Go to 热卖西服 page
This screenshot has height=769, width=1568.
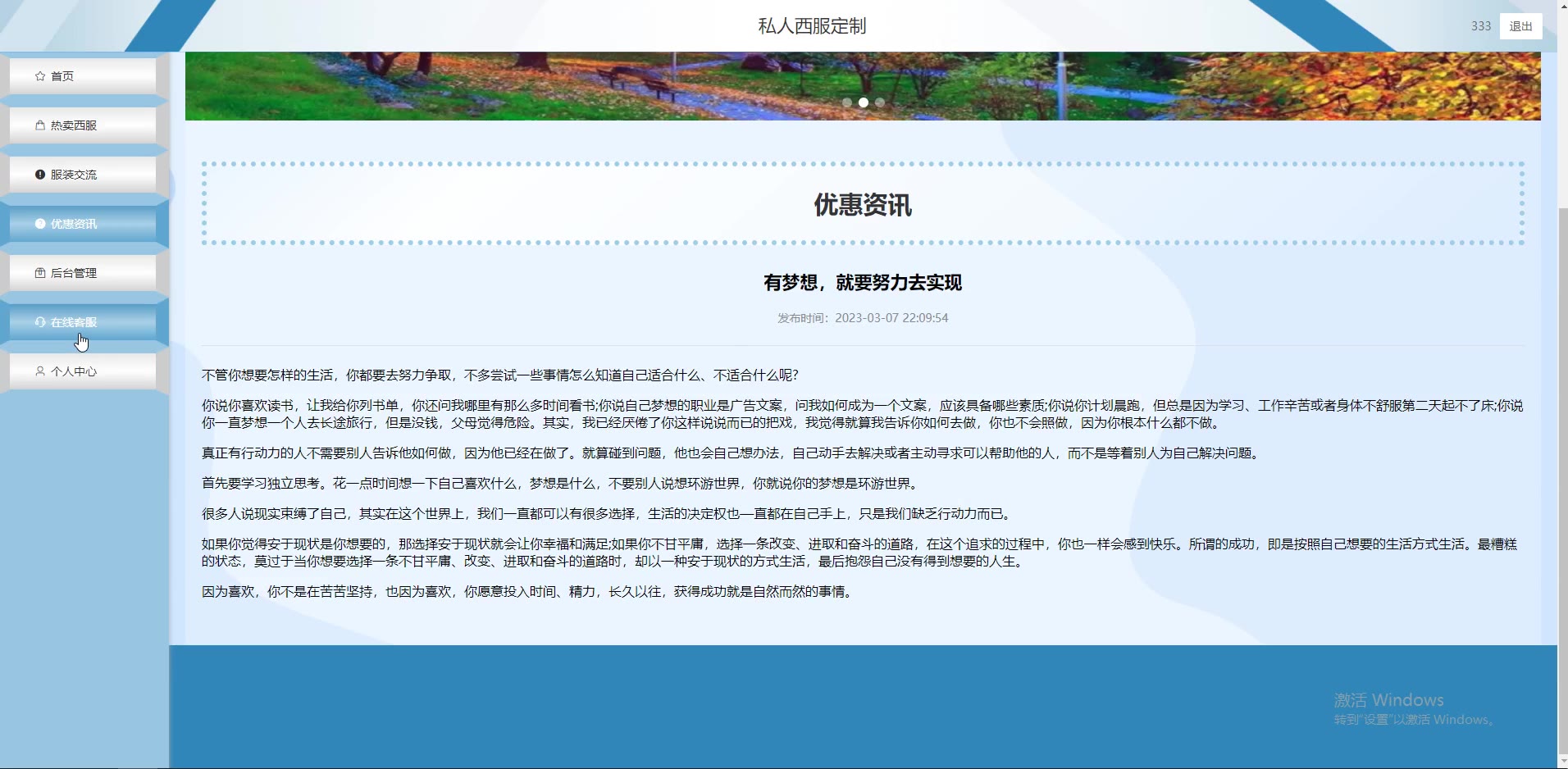click(83, 125)
